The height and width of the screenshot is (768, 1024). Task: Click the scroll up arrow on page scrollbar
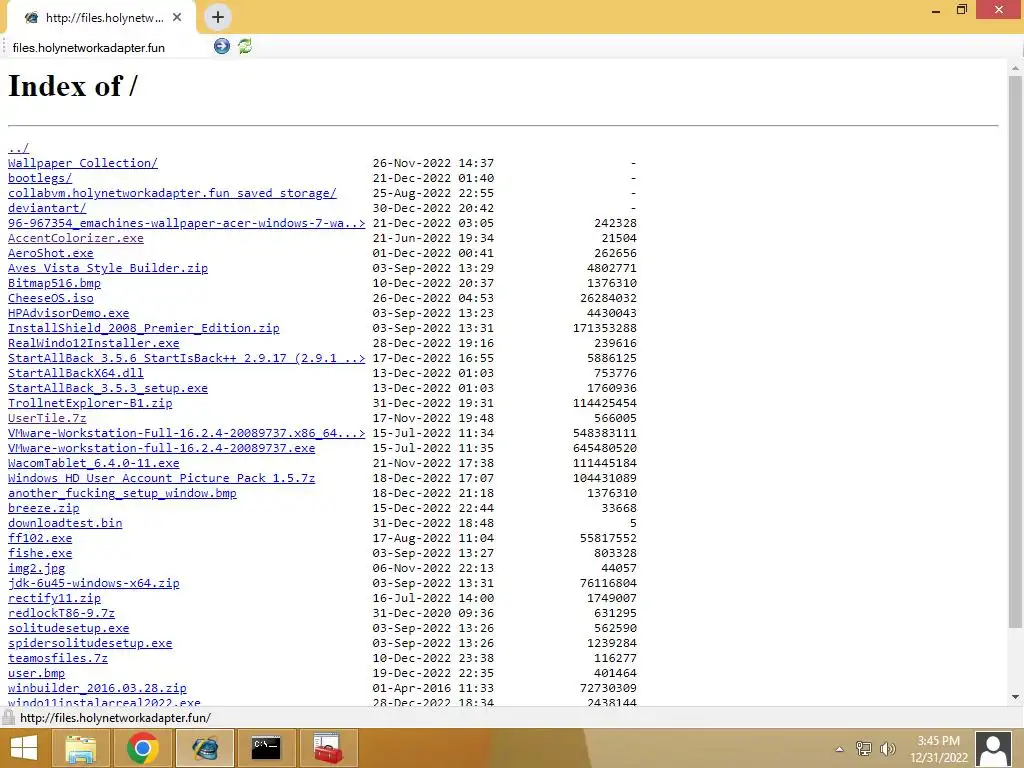[x=1015, y=68]
